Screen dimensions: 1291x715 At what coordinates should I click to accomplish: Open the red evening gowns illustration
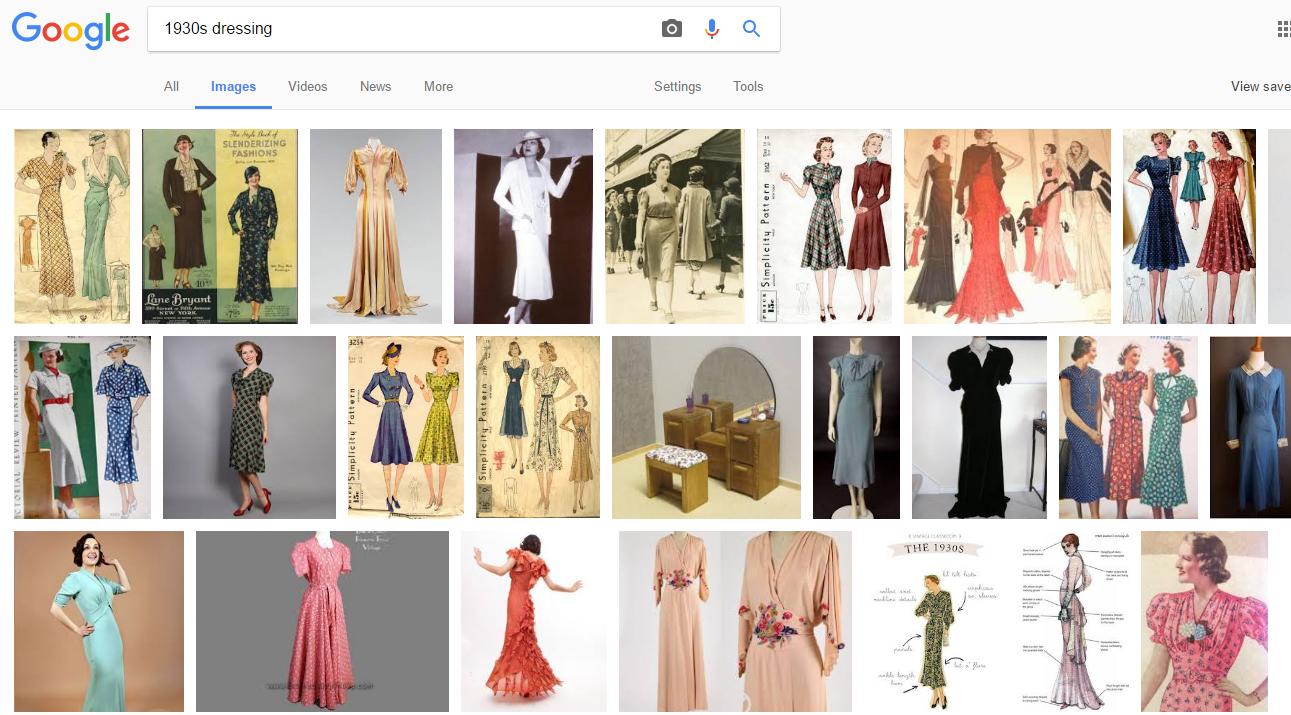tap(1007, 226)
